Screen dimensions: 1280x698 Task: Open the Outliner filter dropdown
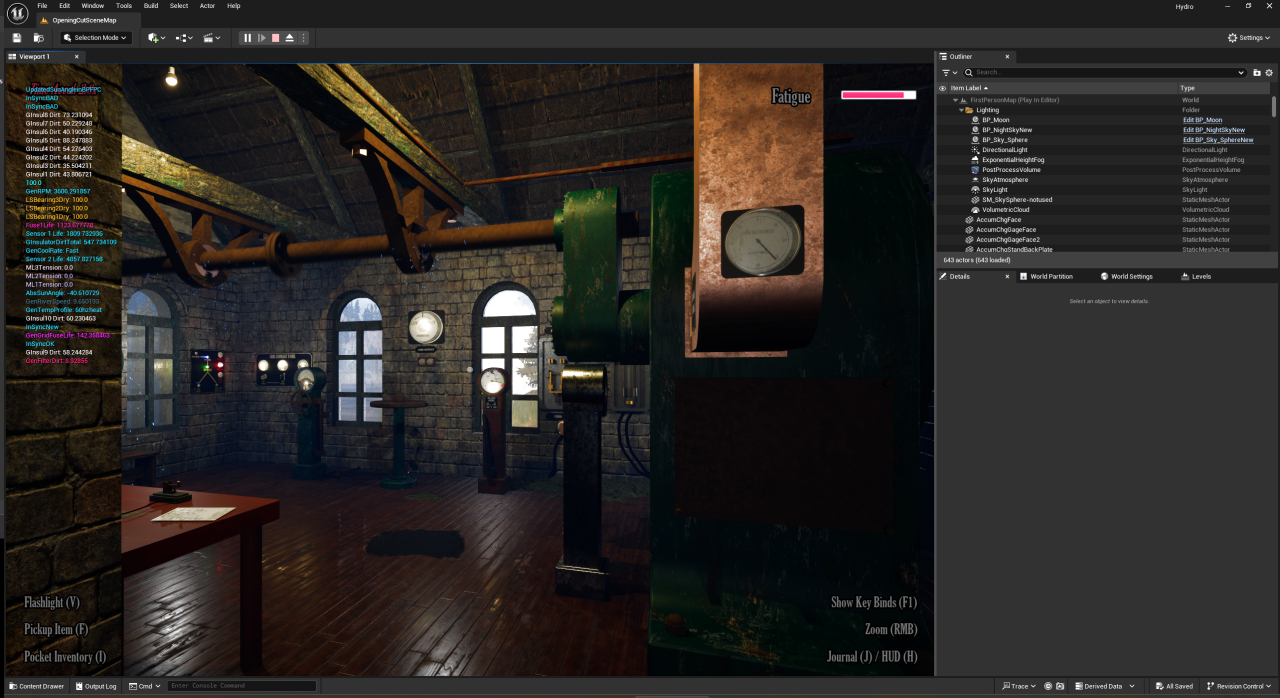tap(949, 73)
